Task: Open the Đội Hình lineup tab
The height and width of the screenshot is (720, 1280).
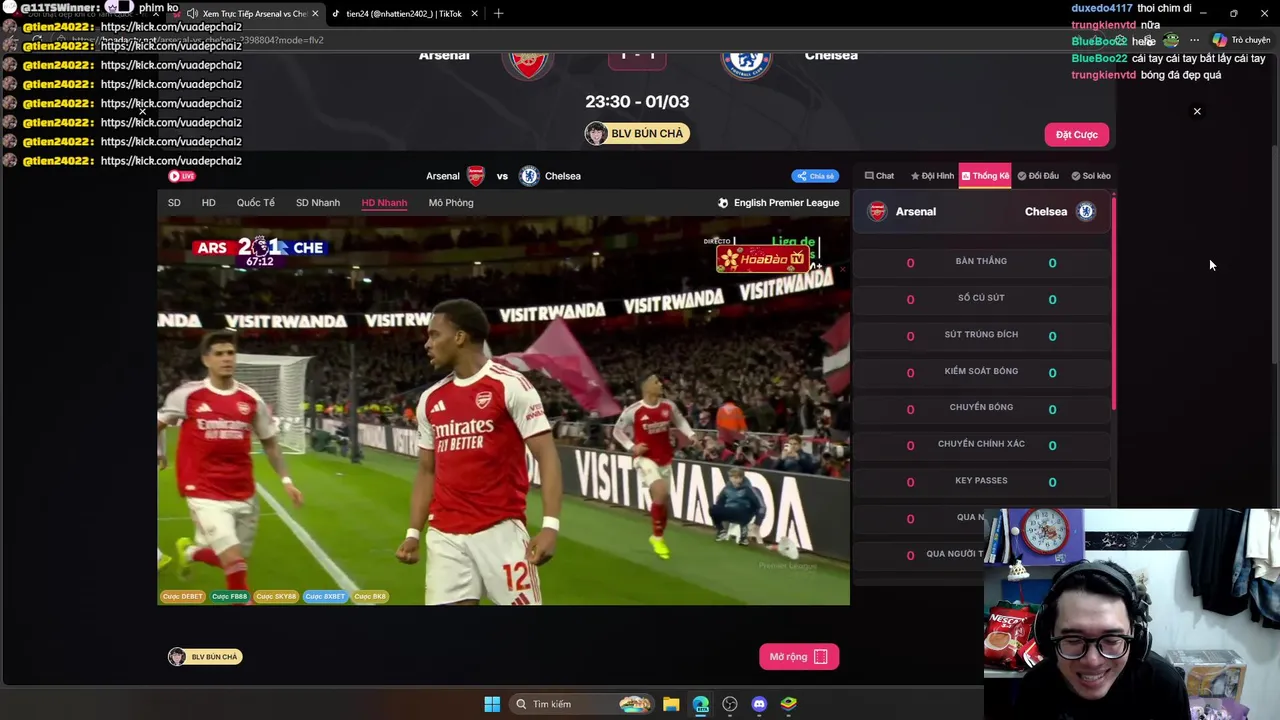Action: pos(932,176)
